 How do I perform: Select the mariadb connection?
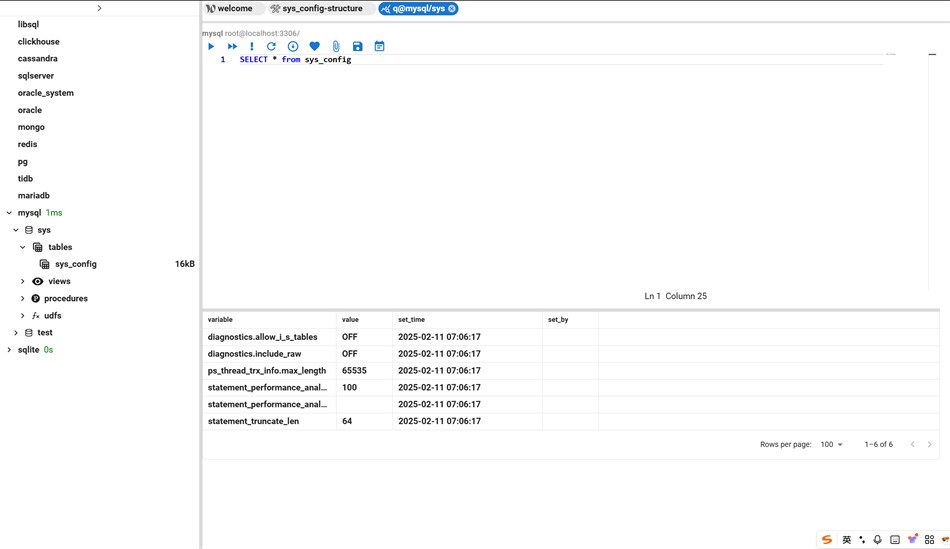click(x=33, y=196)
